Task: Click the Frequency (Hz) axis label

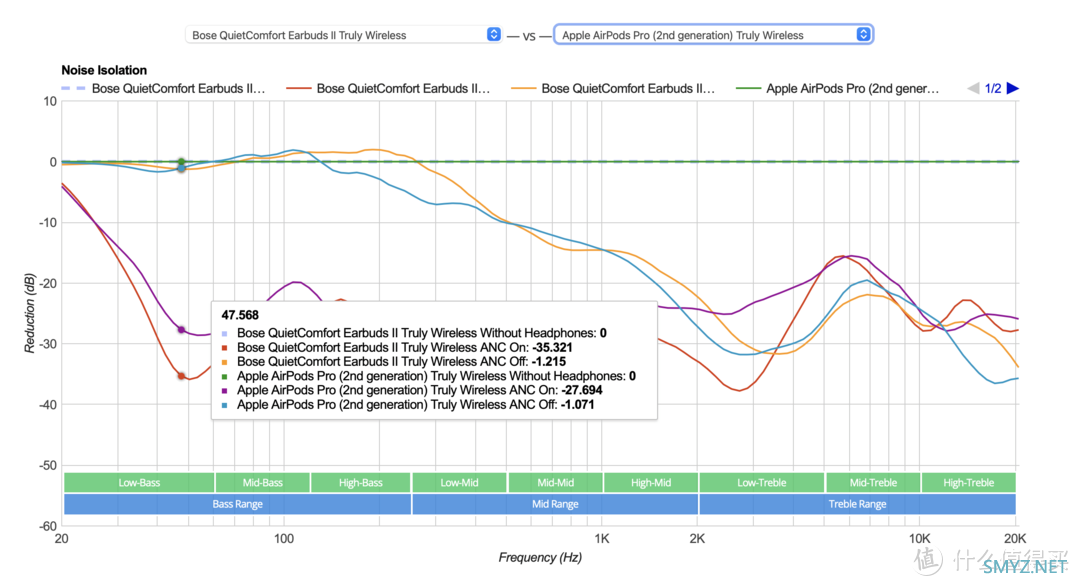Action: tap(540, 557)
